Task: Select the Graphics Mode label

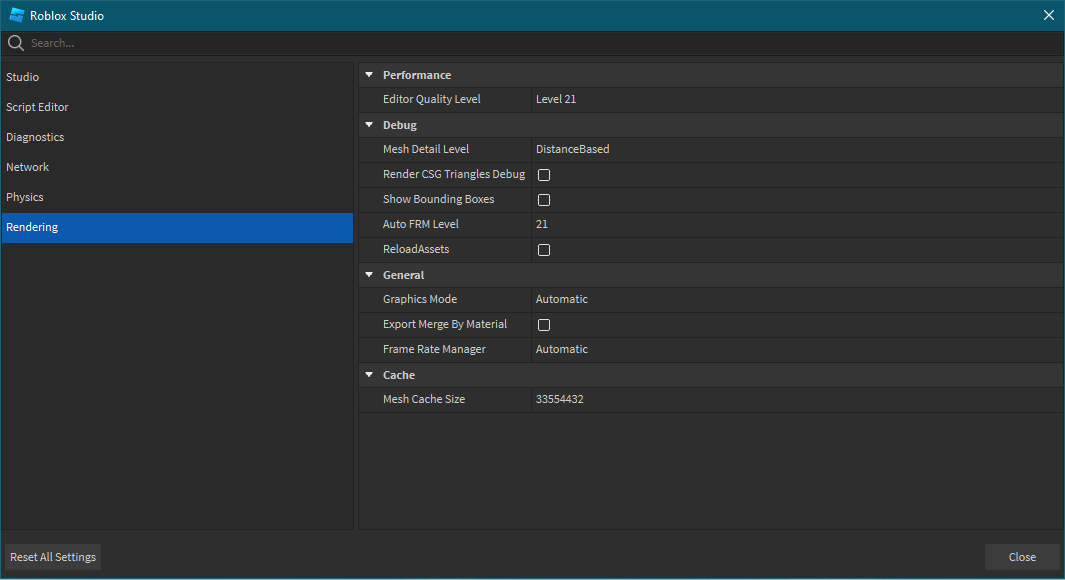Action: click(x=420, y=300)
